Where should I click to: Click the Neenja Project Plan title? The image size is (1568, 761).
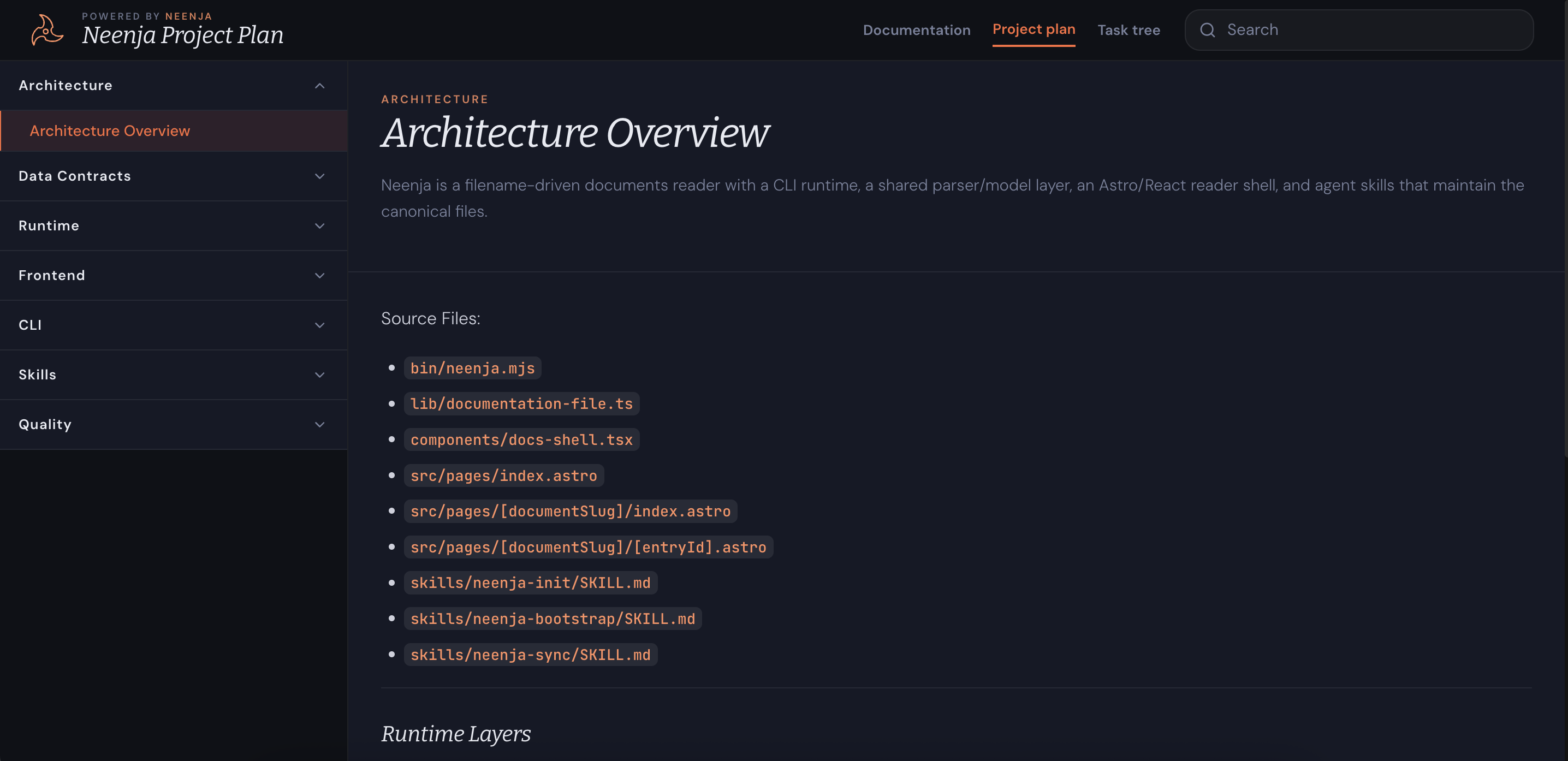coord(182,35)
